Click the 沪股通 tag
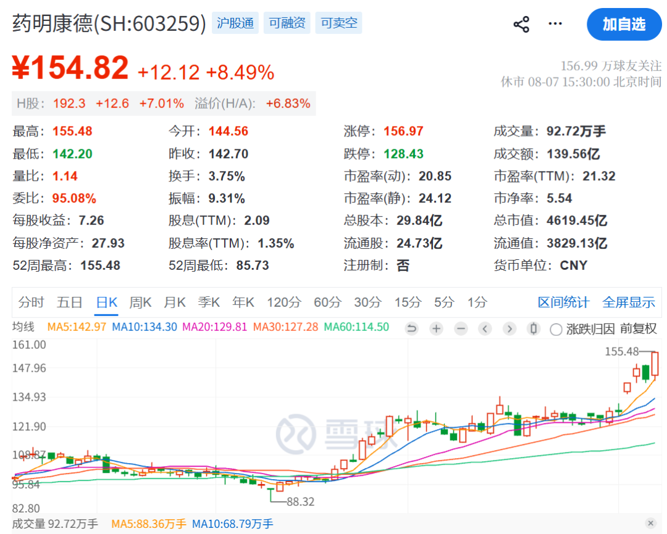 235,23
